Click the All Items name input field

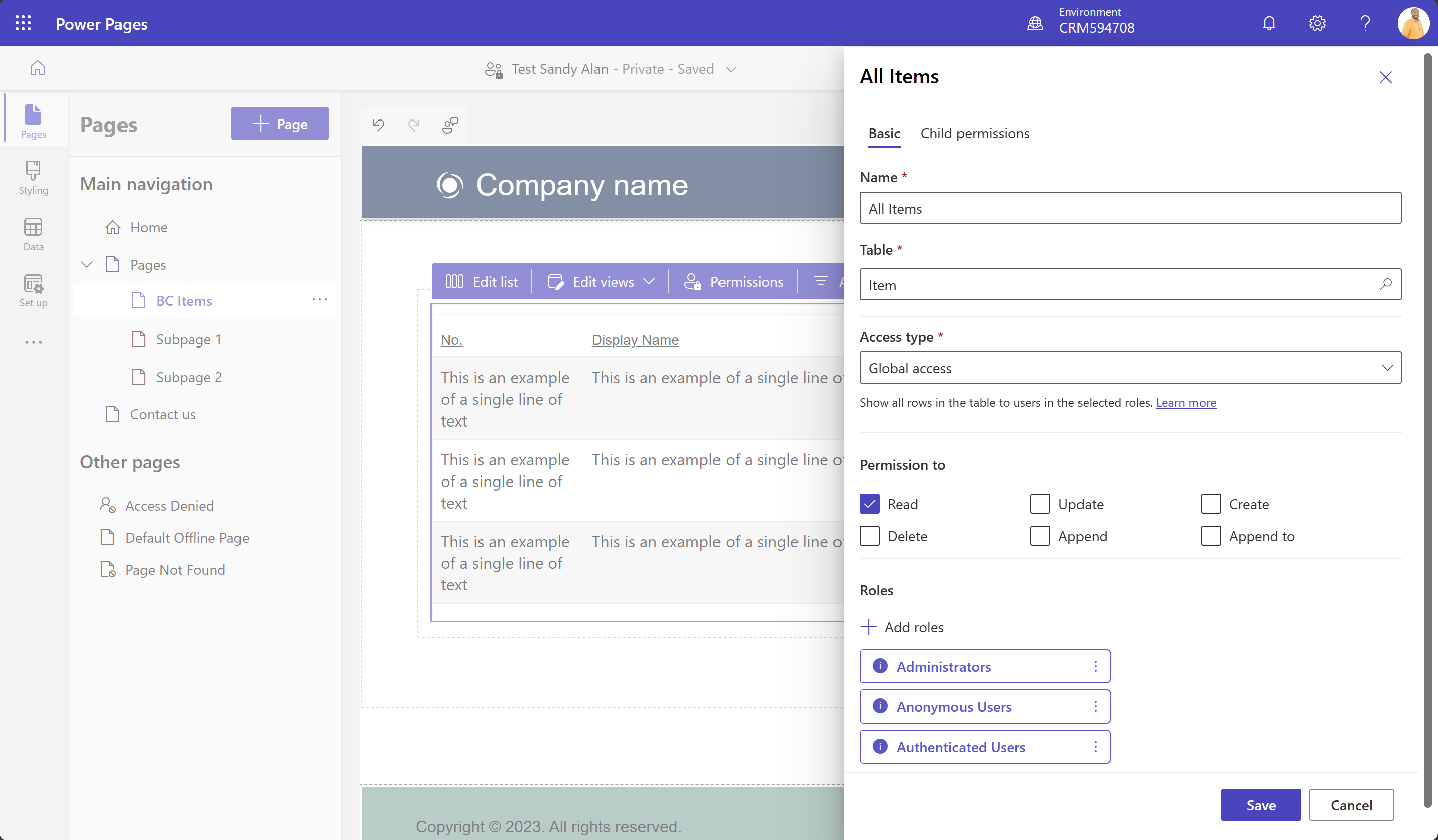coord(1130,208)
